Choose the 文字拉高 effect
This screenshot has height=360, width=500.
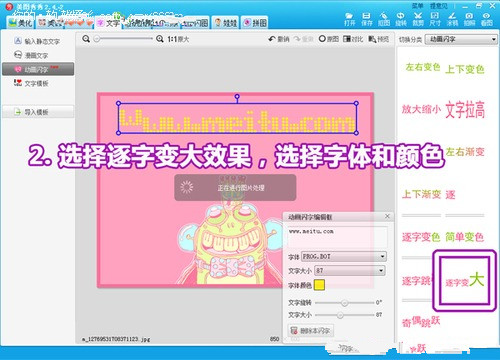[x=465, y=110]
